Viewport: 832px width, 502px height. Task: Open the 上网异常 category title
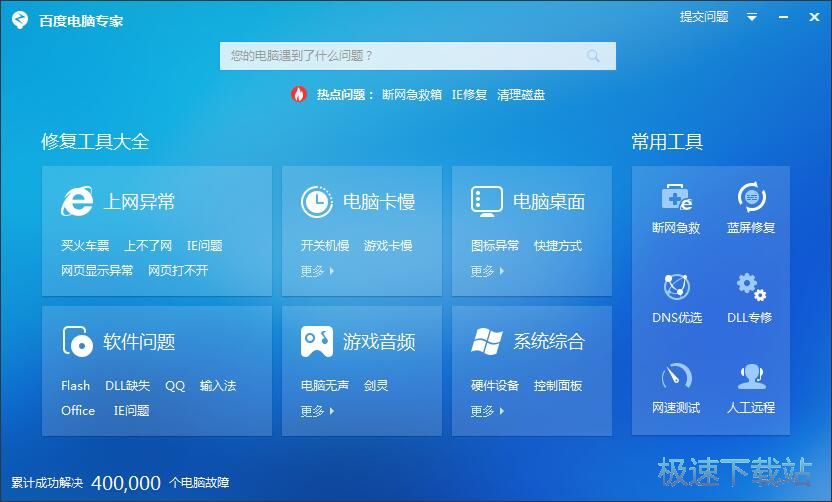[139, 202]
